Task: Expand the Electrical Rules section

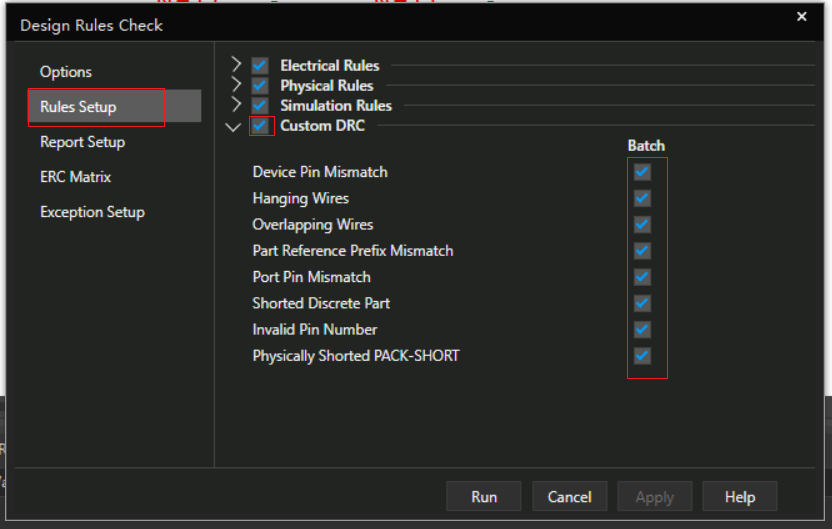Action: point(236,65)
